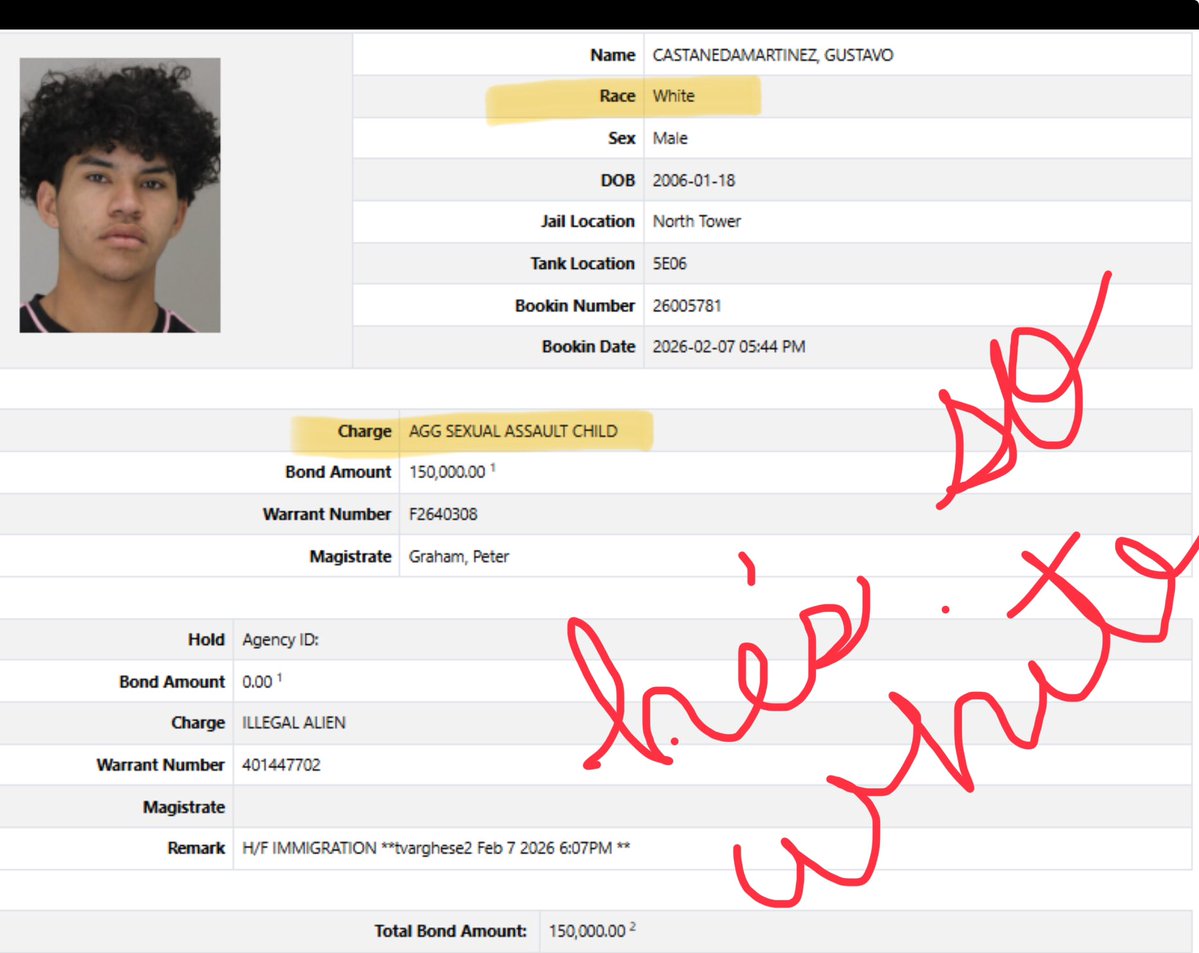Select the magistrate name 'Graham, Peter'

(459, 557)
